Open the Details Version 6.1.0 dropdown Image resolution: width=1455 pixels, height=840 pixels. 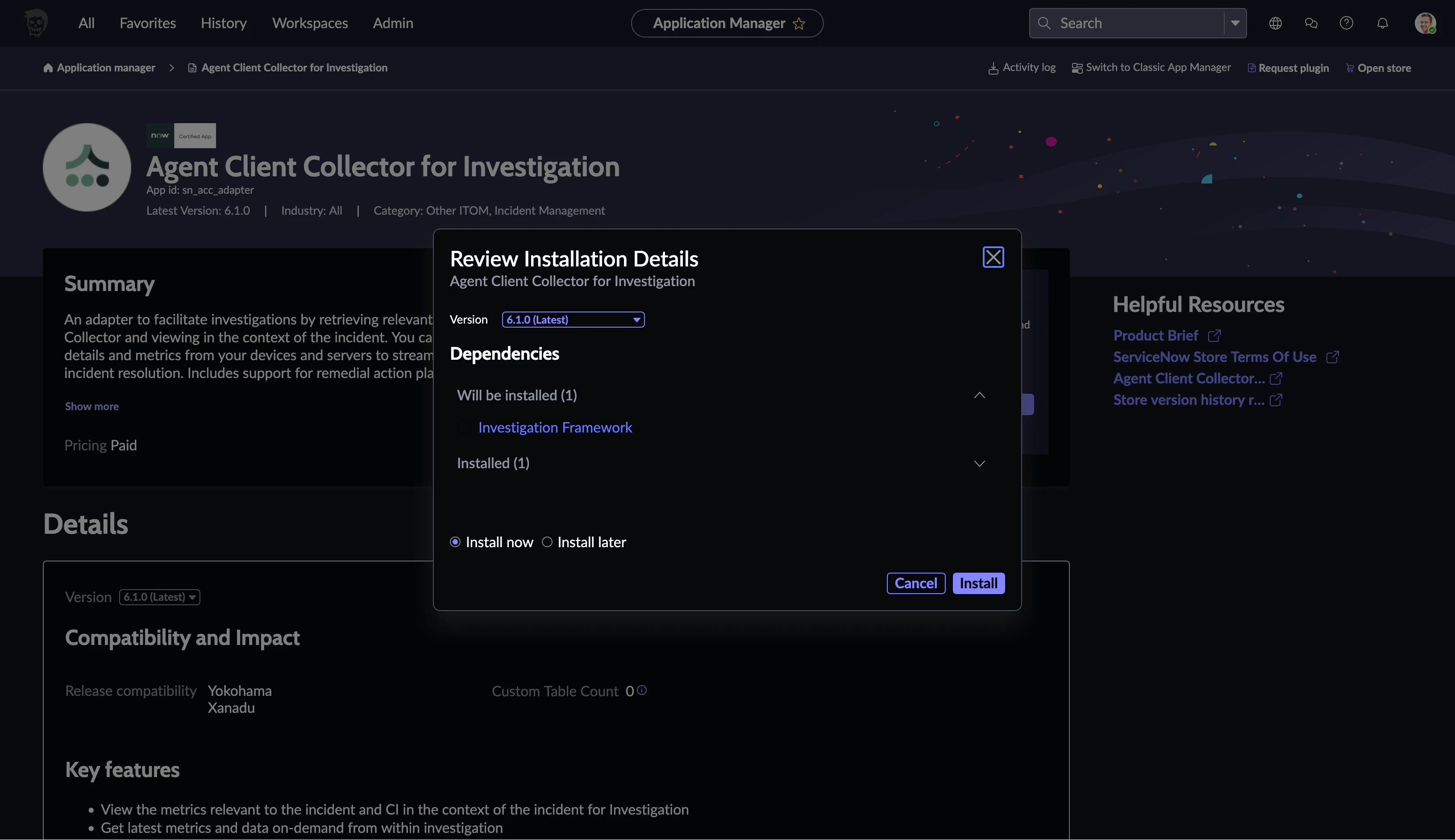click(160, 597)
